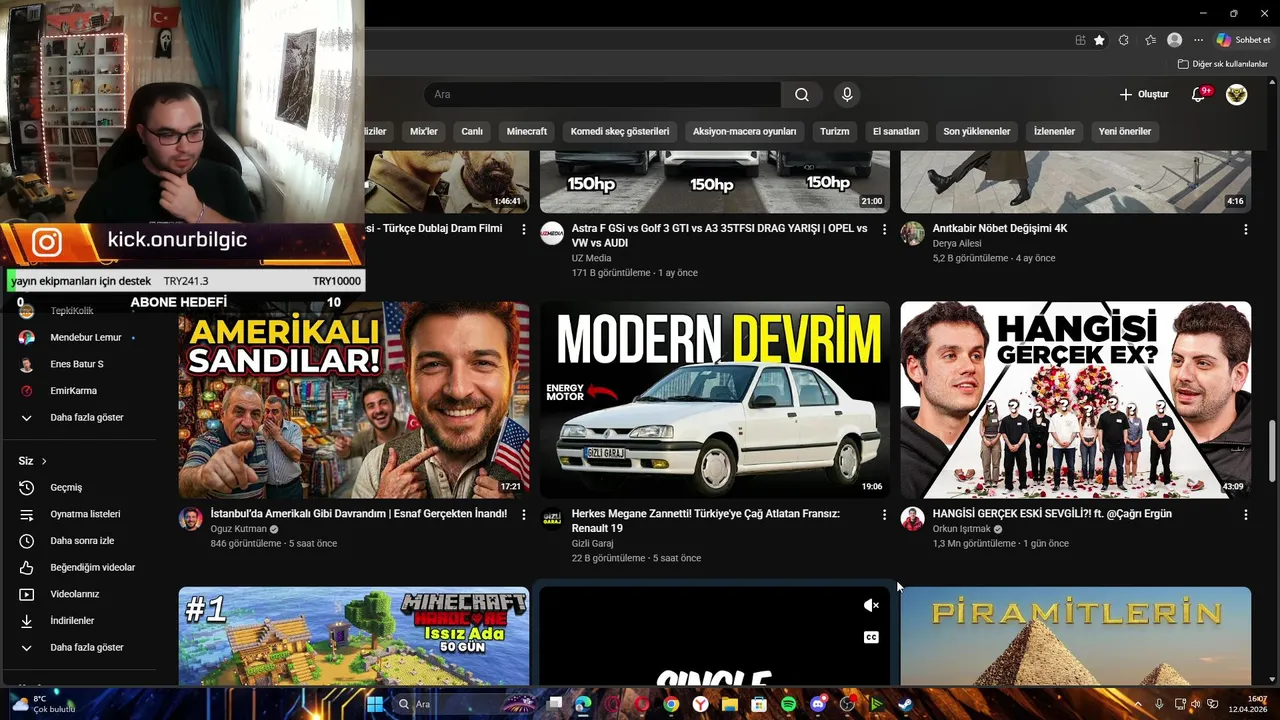This screenshot has width=1280, height=720.
Task: Open Orkun Işıtmak channel link
Action: coord(961,529)
